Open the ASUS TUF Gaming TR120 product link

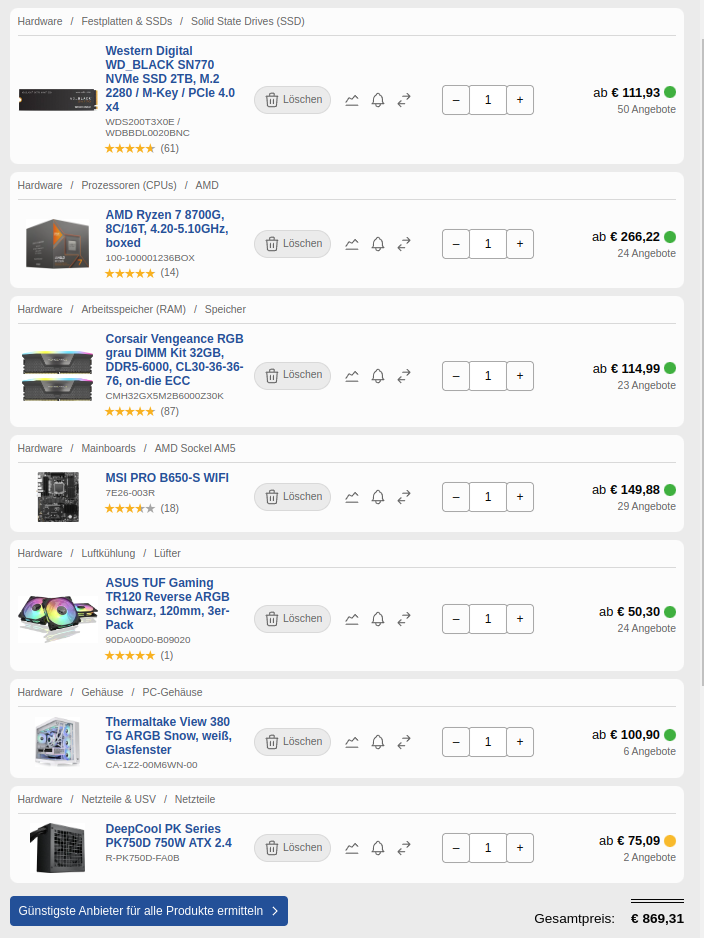coord(167,604)
